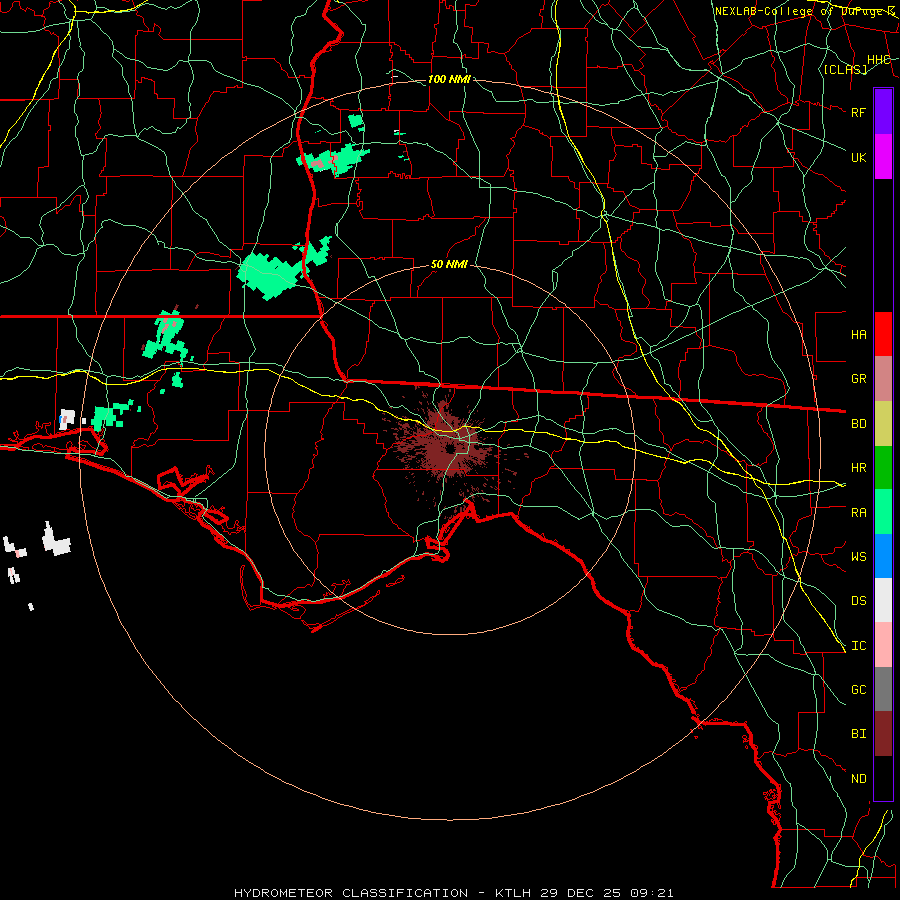Viewport: 900px width, 900px height.
Task: Click the UK legend label
Action: pos(859,157)
